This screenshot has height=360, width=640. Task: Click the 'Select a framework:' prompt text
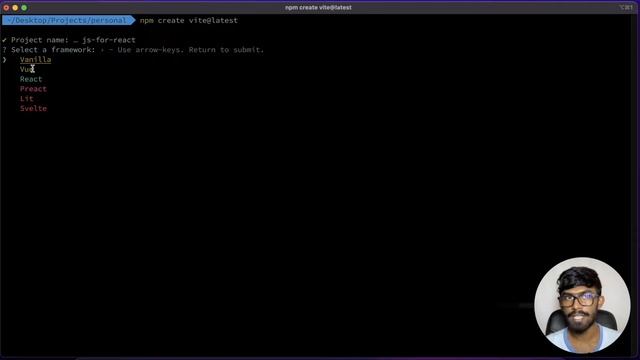tap(53, 50)
